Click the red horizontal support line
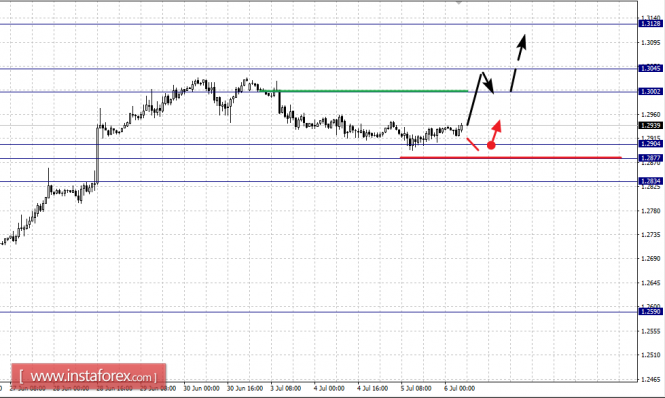This screenshot has height=398, width=665. 511,157
